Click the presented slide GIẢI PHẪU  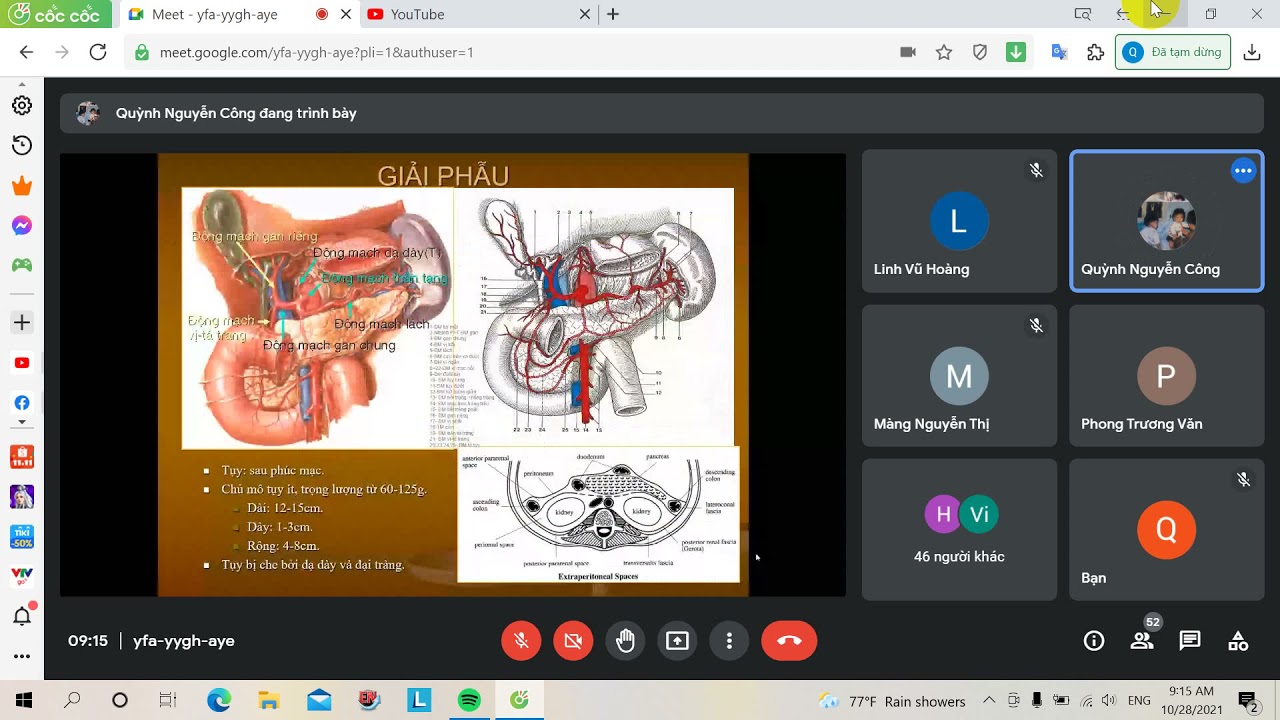453,375
